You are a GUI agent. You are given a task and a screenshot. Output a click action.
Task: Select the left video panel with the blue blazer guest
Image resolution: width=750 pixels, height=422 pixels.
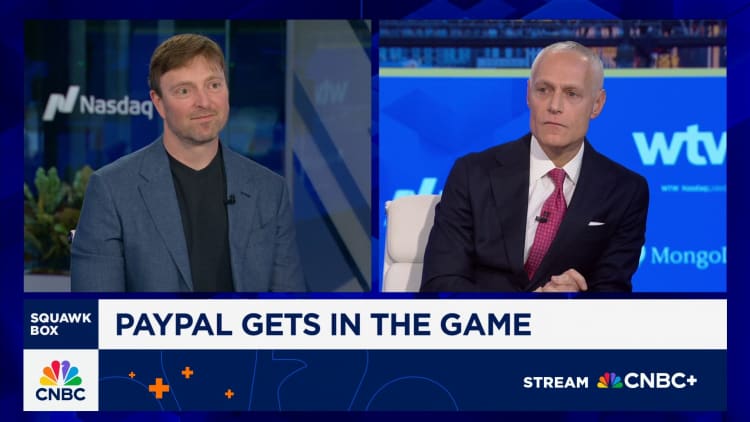click(198, 156)
